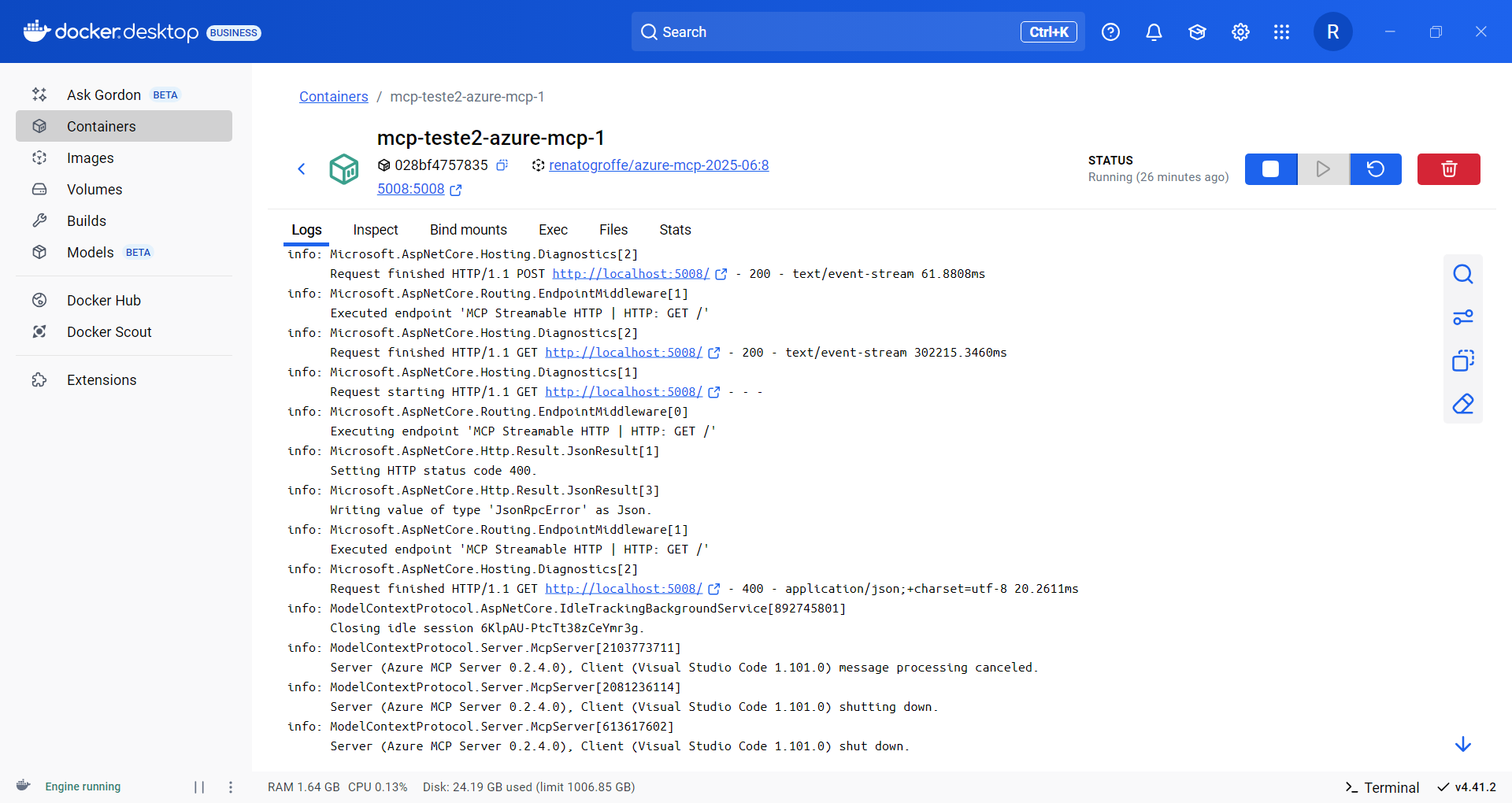The height and width of the screenshot is (803, 1512).
Task: Open settings gear icon
Action: 1240,31
